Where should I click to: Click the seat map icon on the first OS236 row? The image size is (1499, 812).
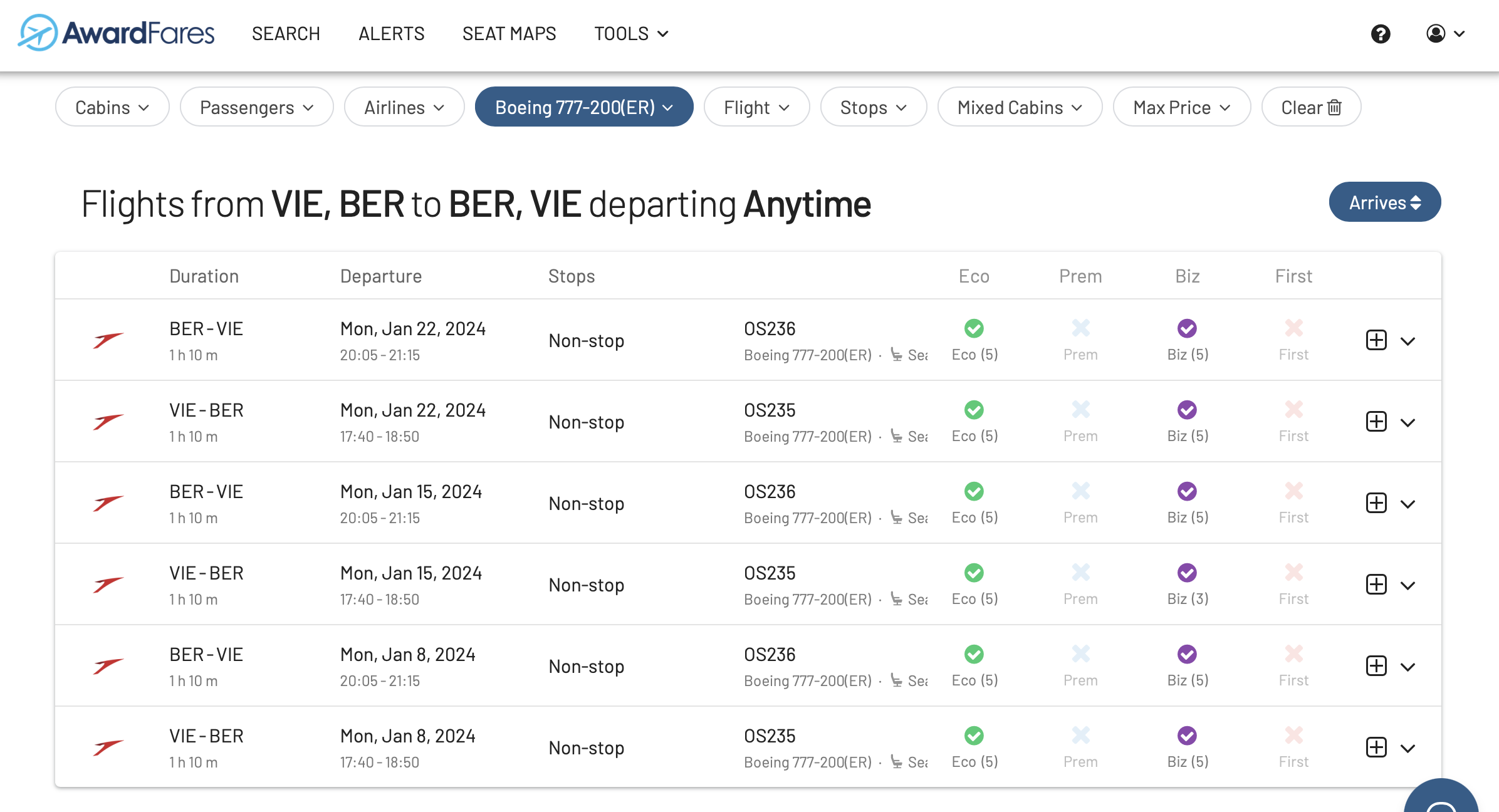pyautogui.click(x=897, y=355)
